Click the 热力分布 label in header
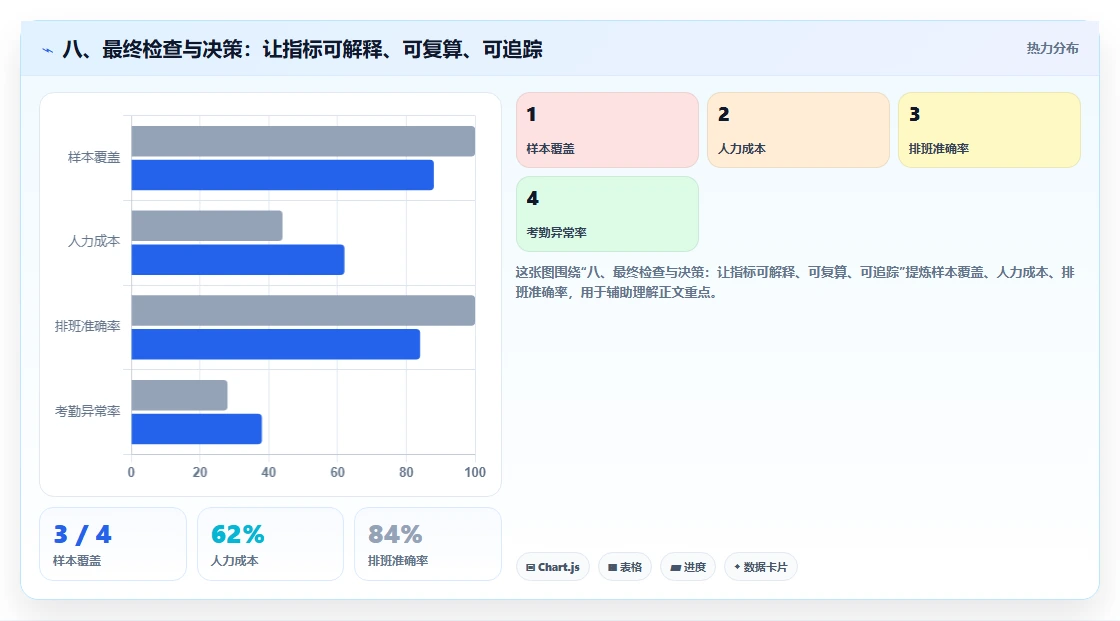Screen dimensions: 1120x621 [1052, 49]
